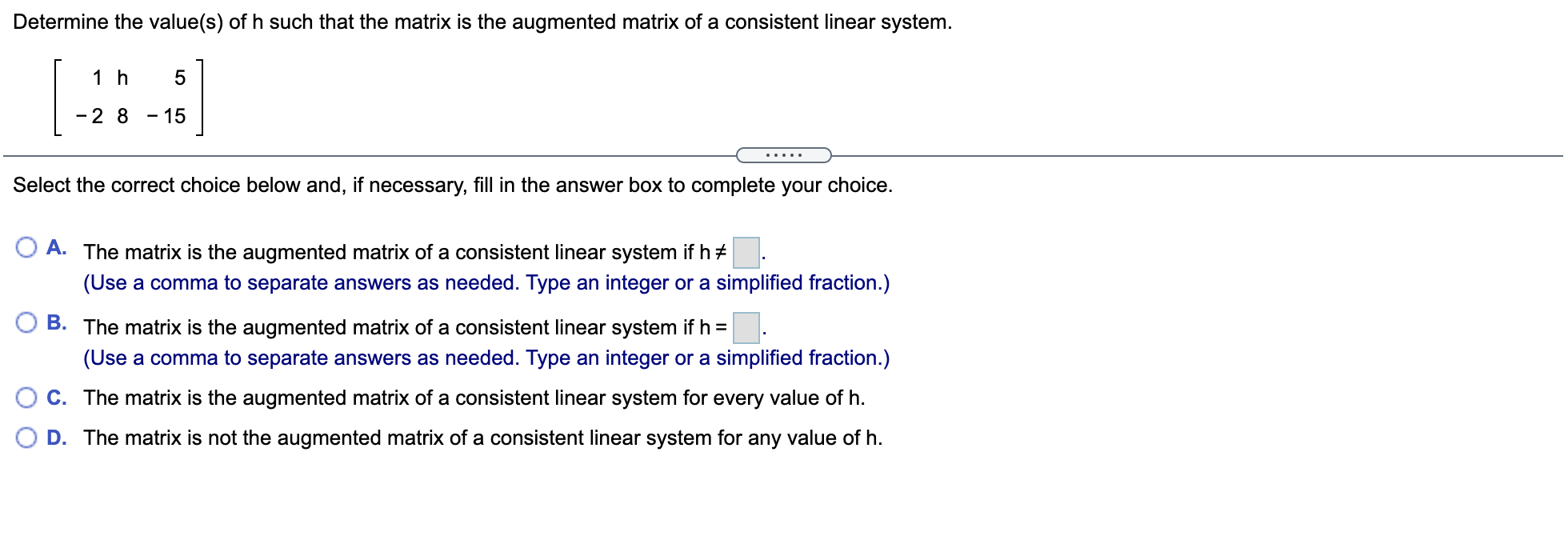Collapse the dotted divider pill control
The height and width of the screenshot is (552, 1568).
[783, 153]
